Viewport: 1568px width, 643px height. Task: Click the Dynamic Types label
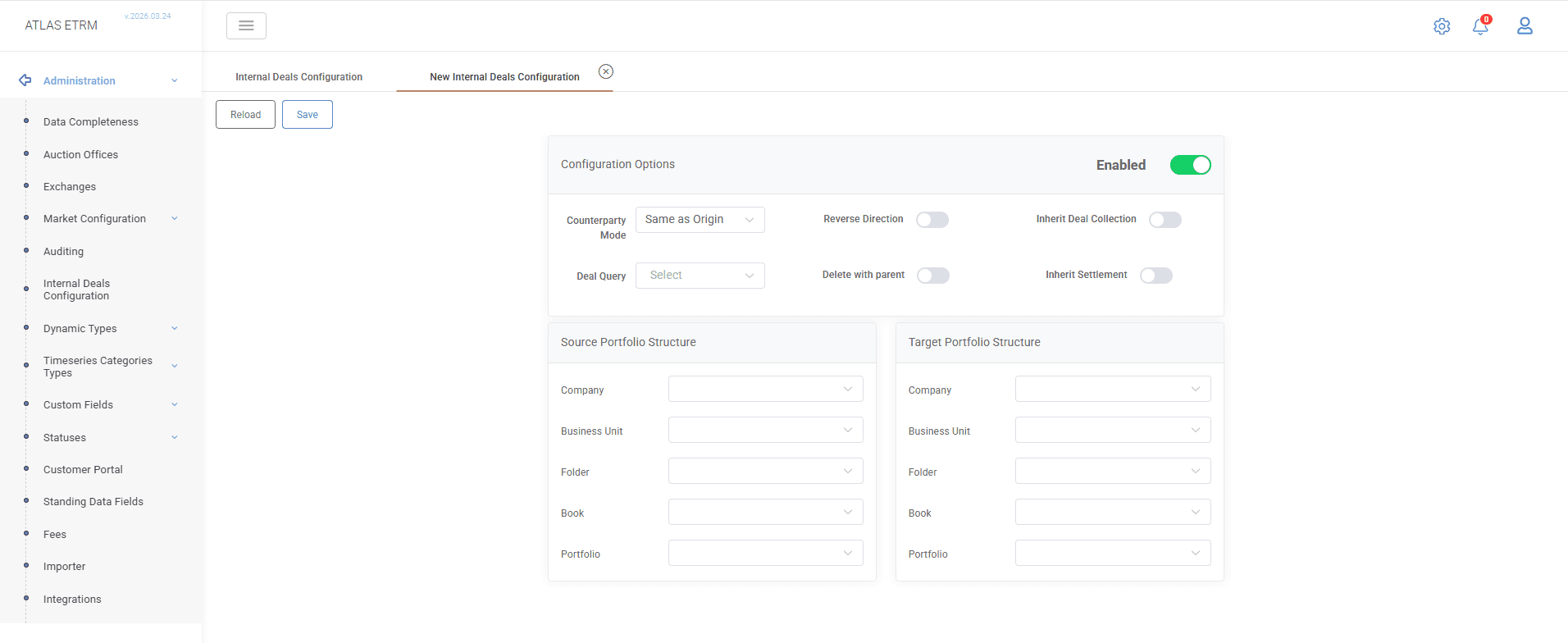point(80,329)
